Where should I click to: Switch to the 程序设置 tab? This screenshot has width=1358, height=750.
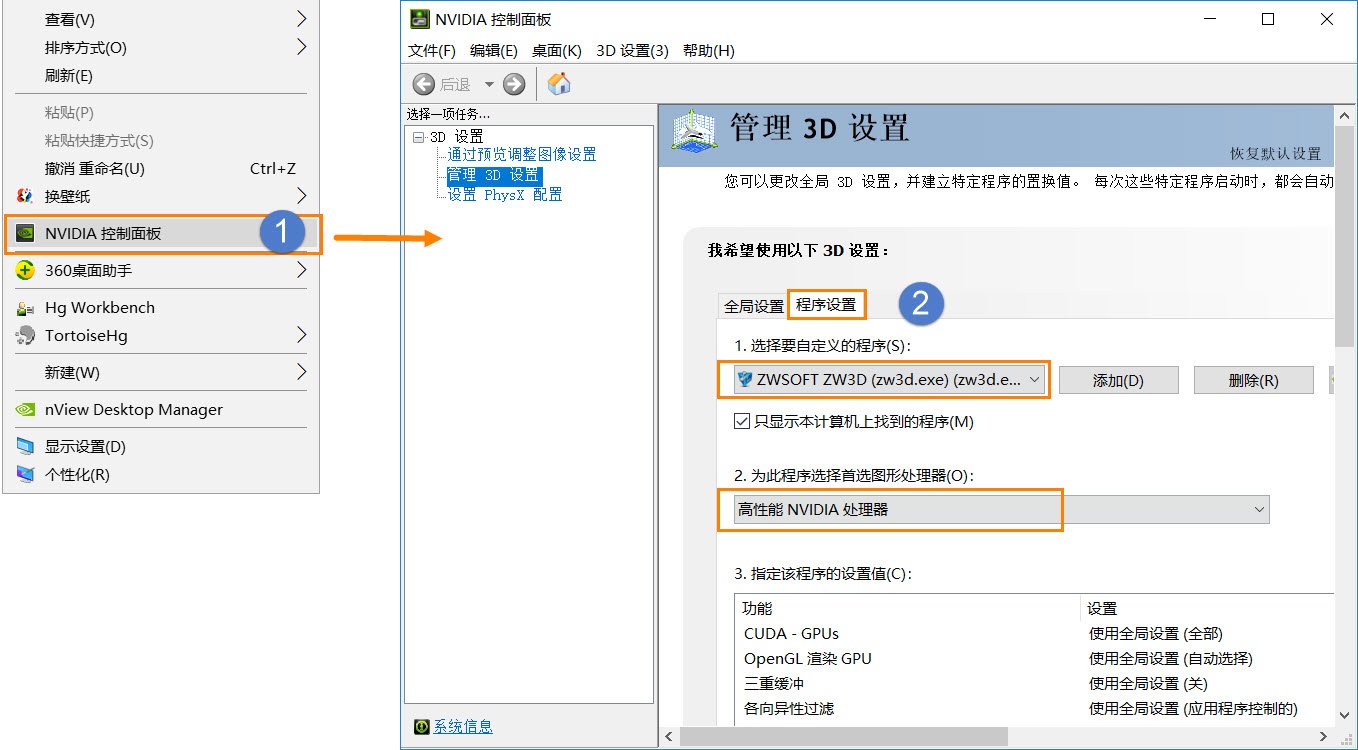click(826, 305)
